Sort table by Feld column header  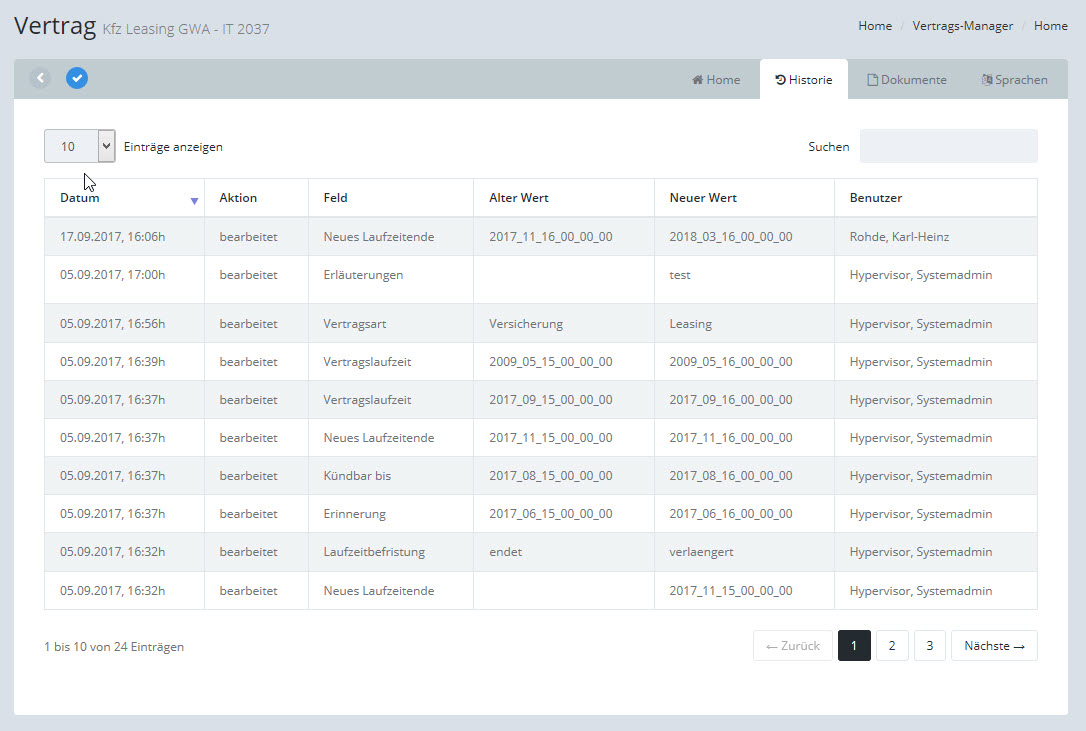(336, 198)
